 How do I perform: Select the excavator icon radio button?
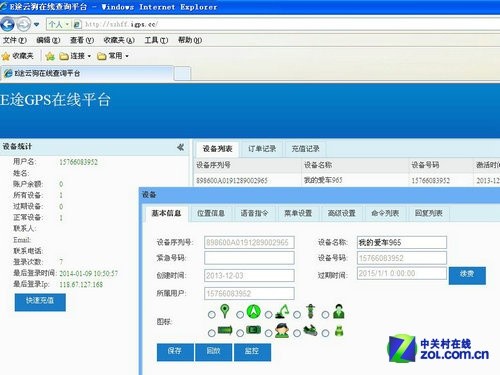(268, 315)
